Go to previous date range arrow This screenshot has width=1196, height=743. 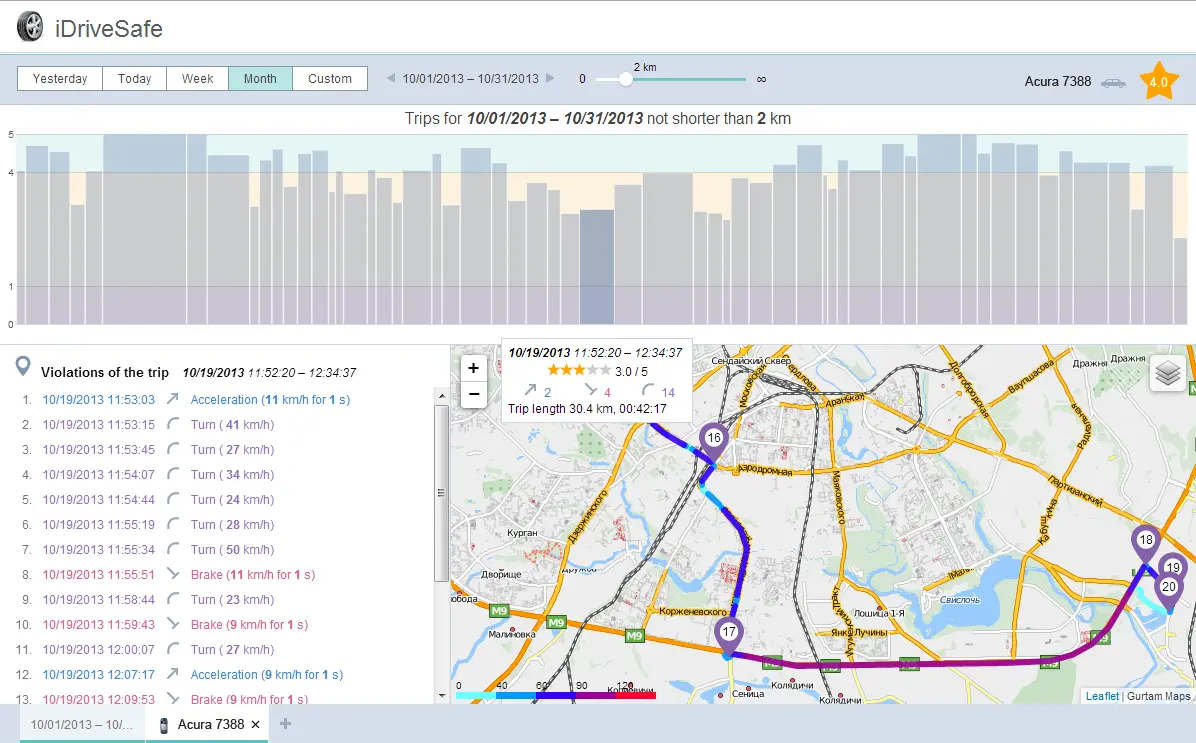391,78
